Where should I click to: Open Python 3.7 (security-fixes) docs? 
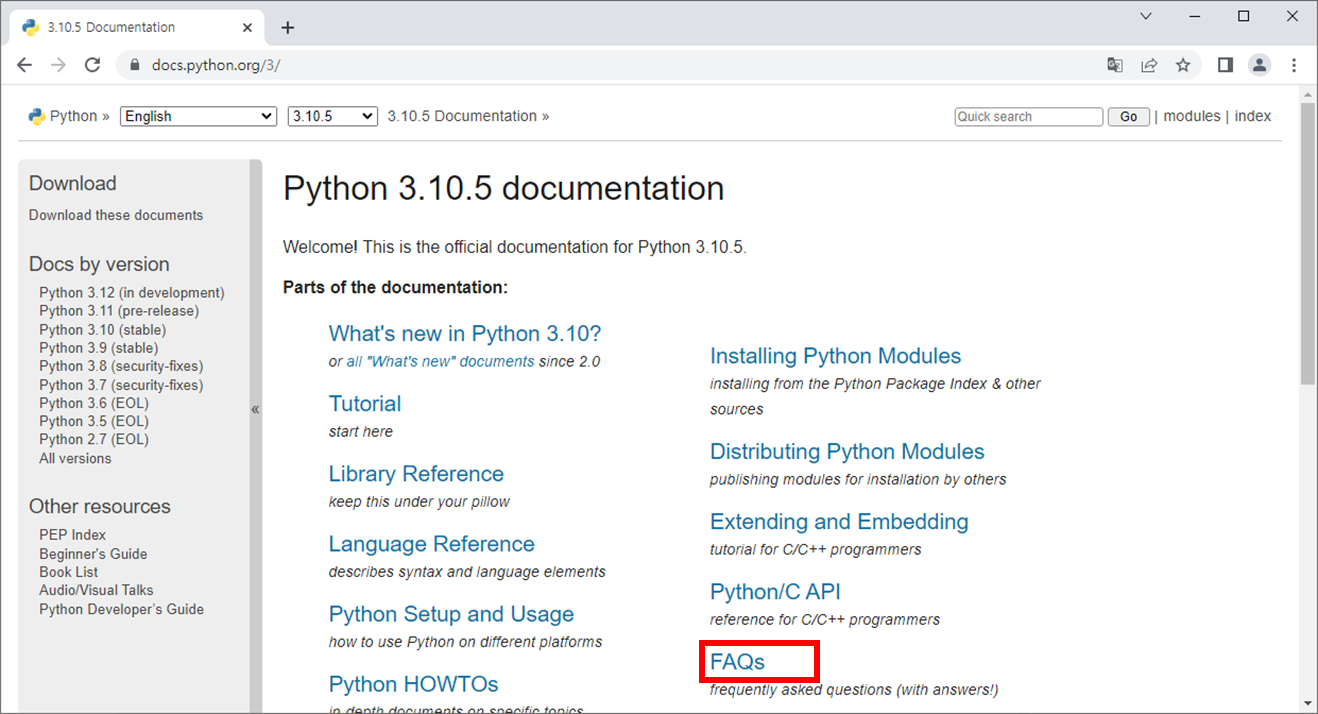pos(121,385)
